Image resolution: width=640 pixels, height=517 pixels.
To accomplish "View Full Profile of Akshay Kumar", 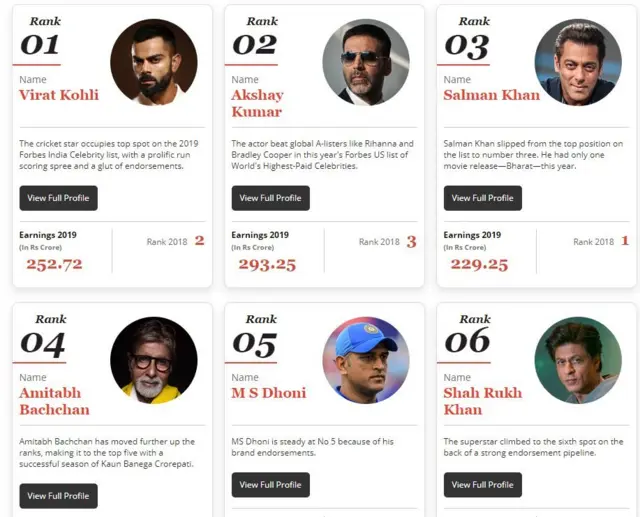I will [270, 198].
